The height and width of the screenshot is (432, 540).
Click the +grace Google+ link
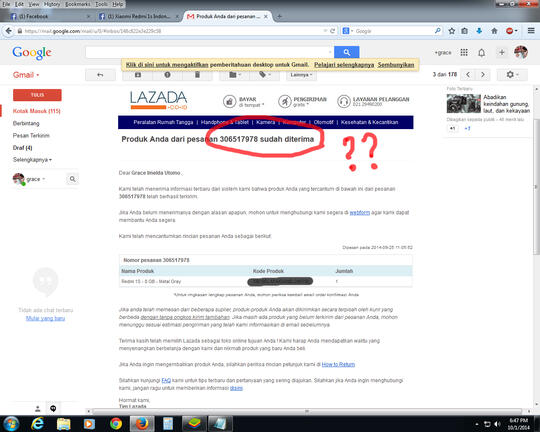tap(443, 53)
